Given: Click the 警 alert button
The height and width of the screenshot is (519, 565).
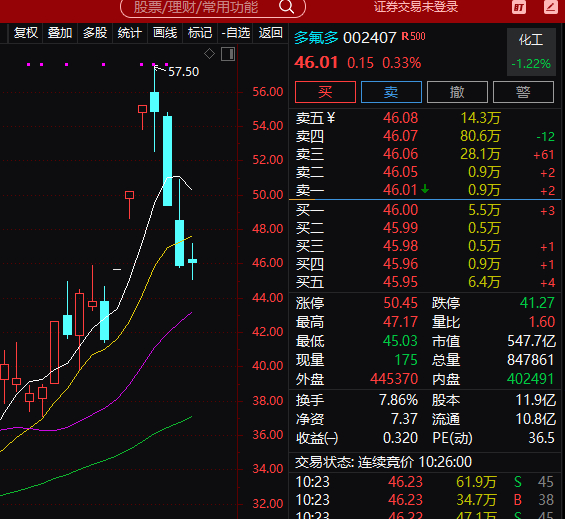Looking at the screenshot, I should pyautogui.click(x=523, y=92).
